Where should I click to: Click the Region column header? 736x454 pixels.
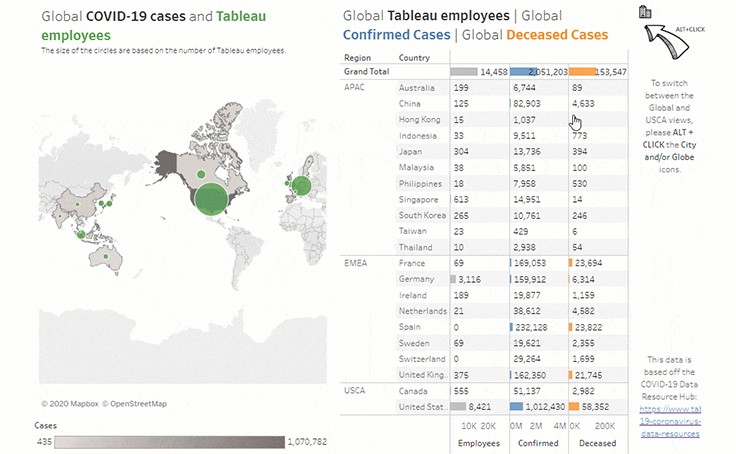tap(357, 57)
